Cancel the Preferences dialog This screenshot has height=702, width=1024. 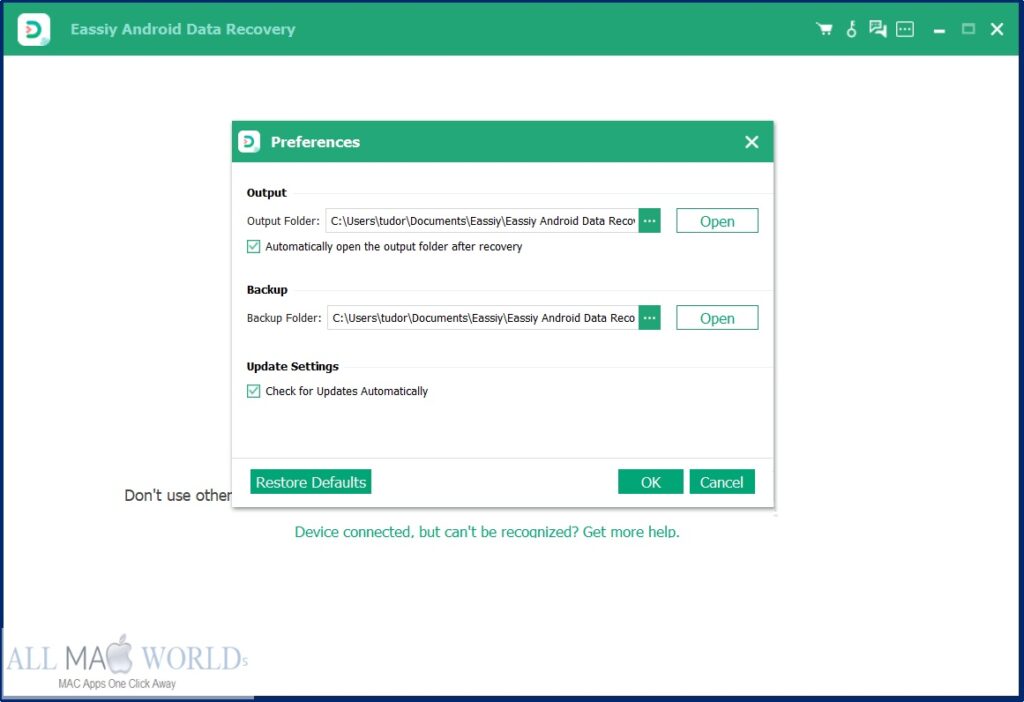click(722, 482)
